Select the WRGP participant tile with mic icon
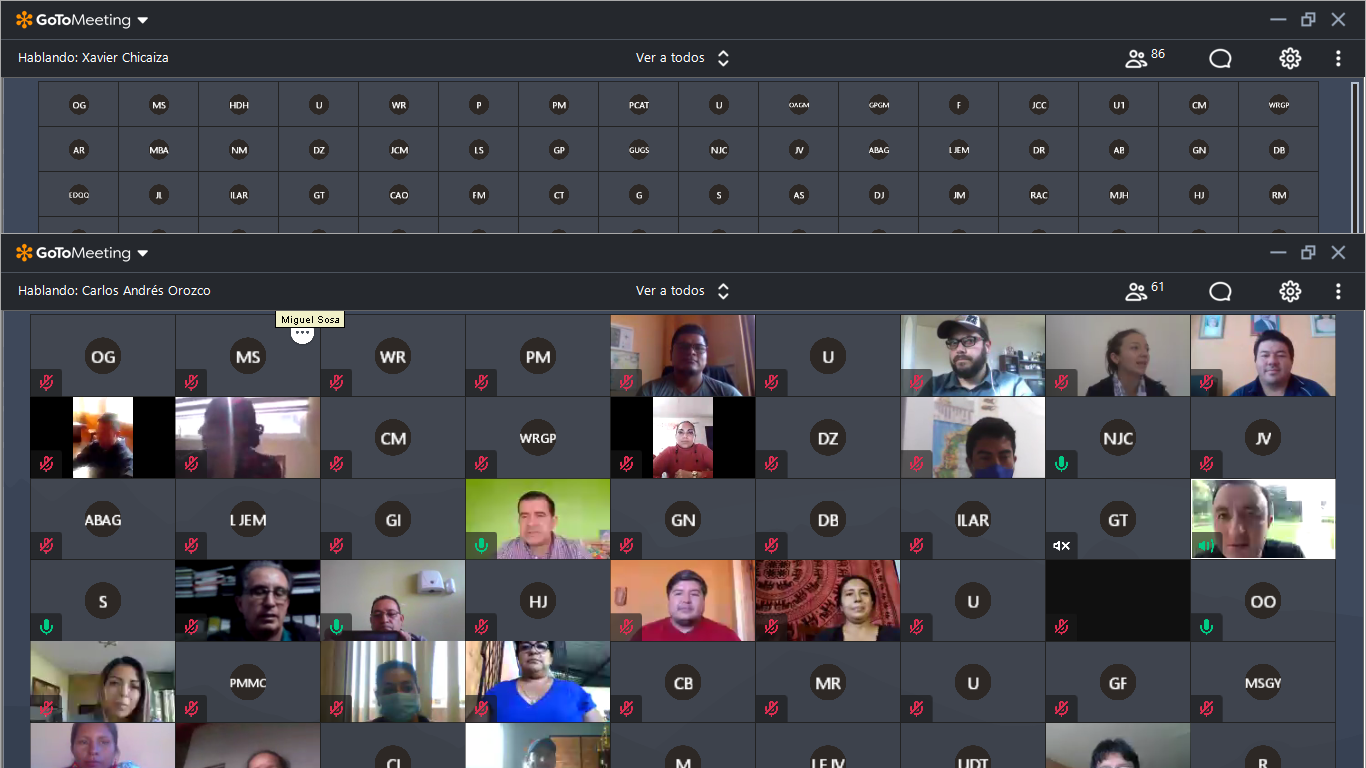The width and height of the screenshot is (1366, 768). (x=538, y=438)
